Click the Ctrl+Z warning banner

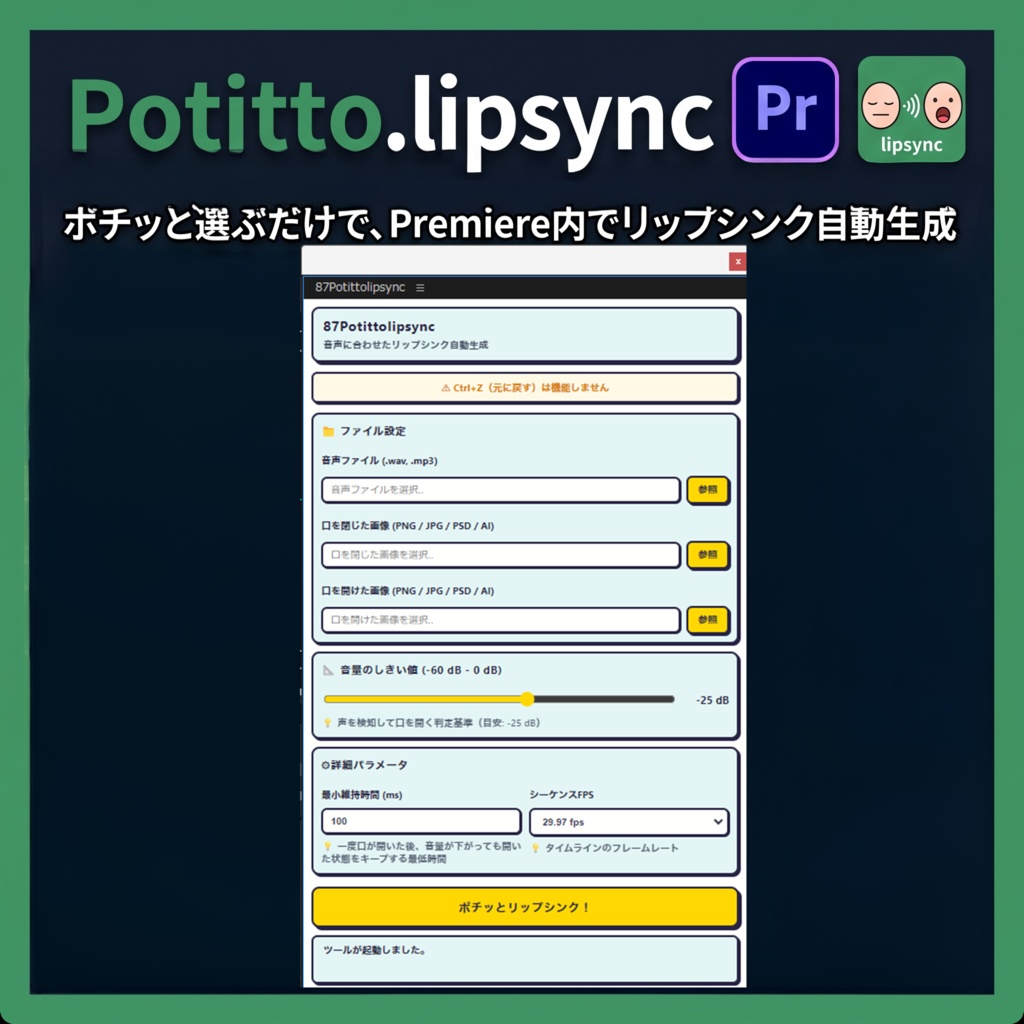pos(526,388)
